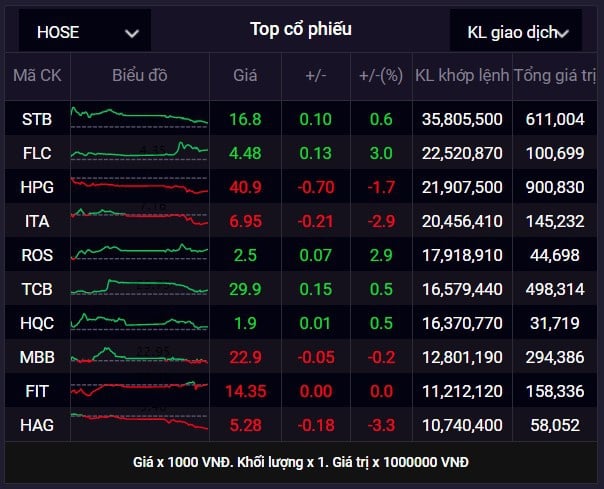Click FIT total value 158,336
This screenshot has width=604, height=489.
(x=555, y=391)
